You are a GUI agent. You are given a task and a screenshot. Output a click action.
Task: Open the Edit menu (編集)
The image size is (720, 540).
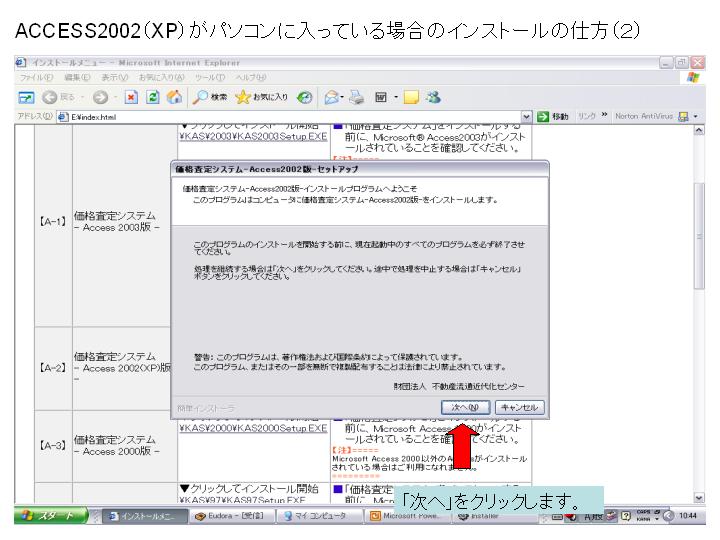tap(77, 78)
